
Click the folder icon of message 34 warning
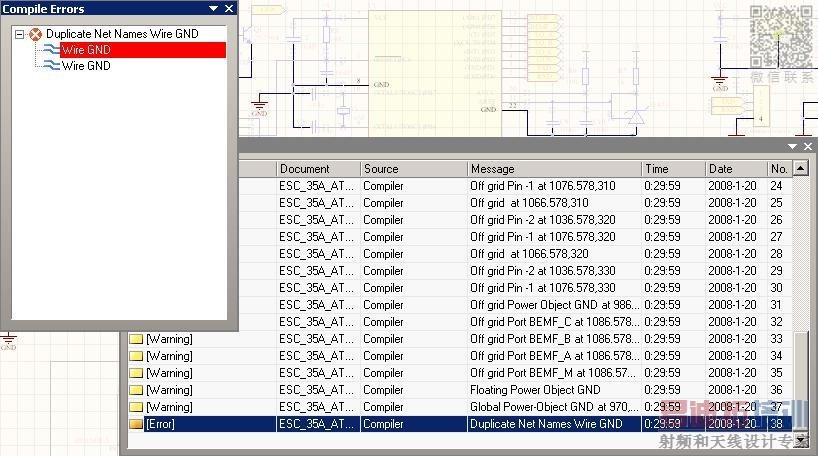[136, 356]
